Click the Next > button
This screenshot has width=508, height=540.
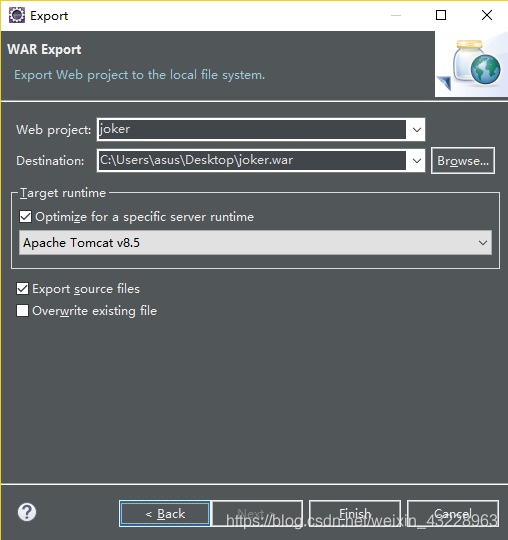point(257,513)
